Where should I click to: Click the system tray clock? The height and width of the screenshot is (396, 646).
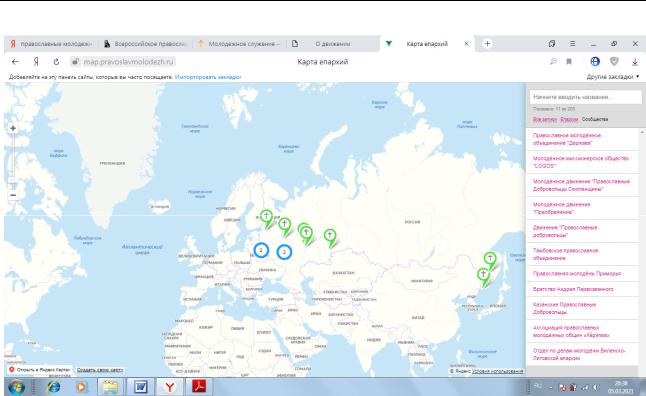[x=621, y=387]
